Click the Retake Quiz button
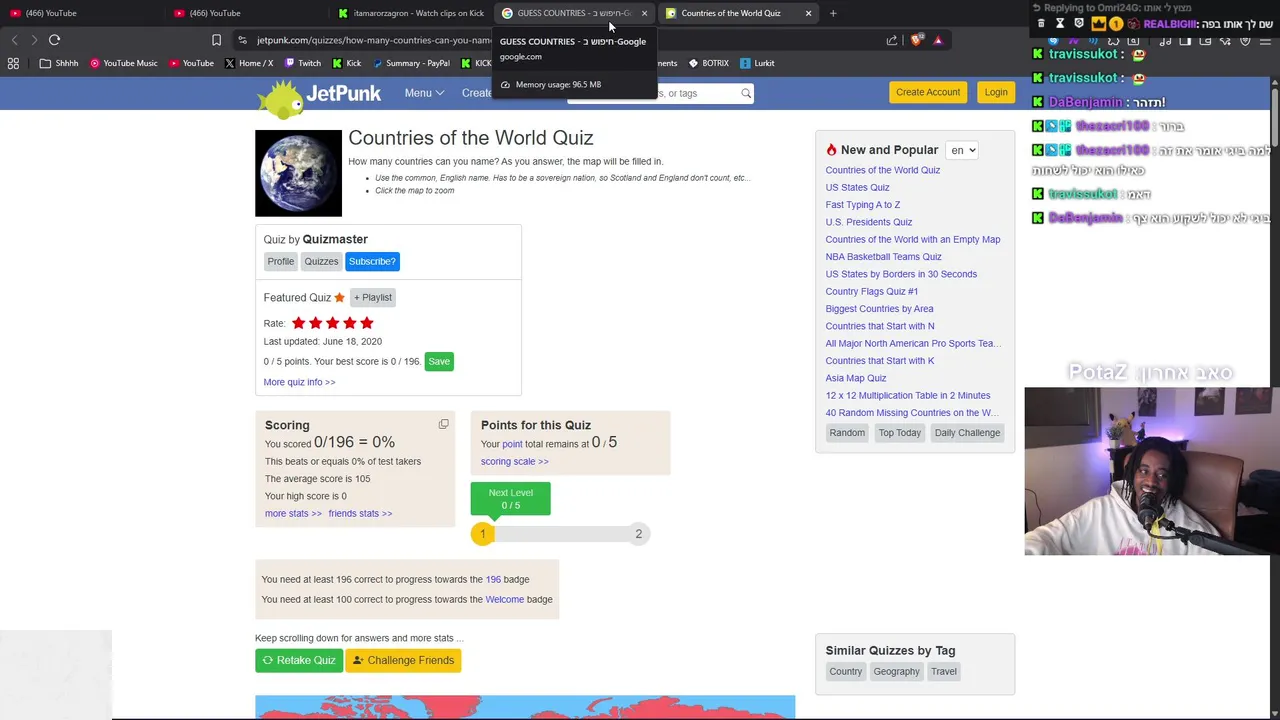The width and height of the screenshot is (1280, 720). [299, 660]
